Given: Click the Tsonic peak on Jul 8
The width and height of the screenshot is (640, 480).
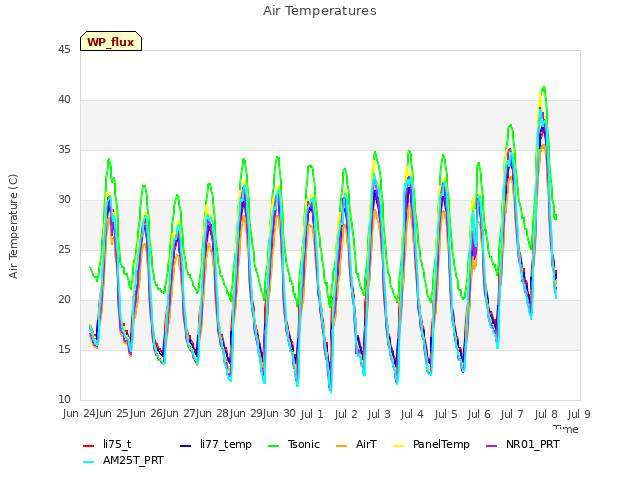Looking at the screenshot, I should click(x=543, y=87).
